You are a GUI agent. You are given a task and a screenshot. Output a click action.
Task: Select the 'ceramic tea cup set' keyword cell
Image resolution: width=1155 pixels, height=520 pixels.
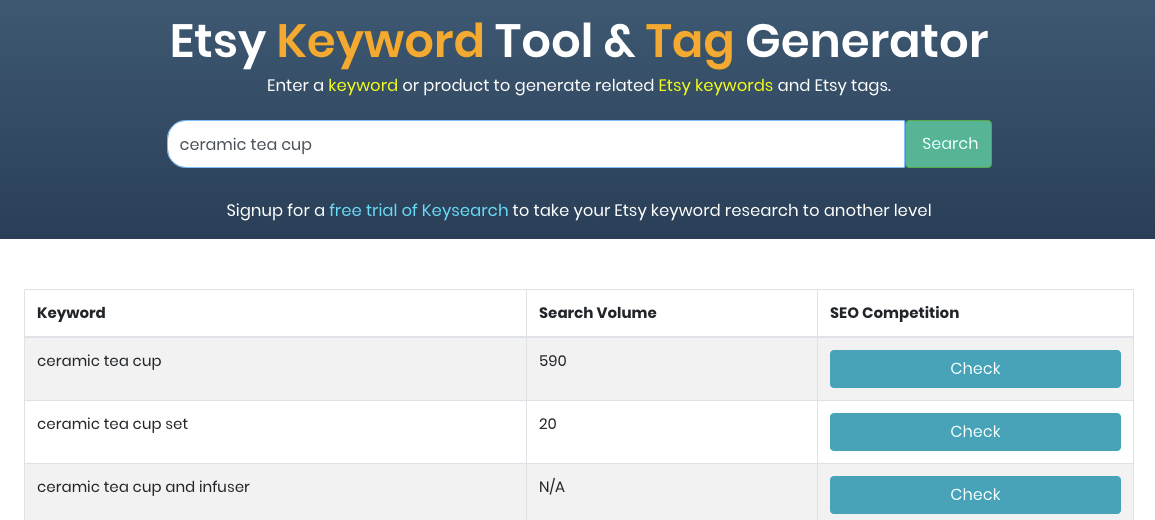(275, 432)
